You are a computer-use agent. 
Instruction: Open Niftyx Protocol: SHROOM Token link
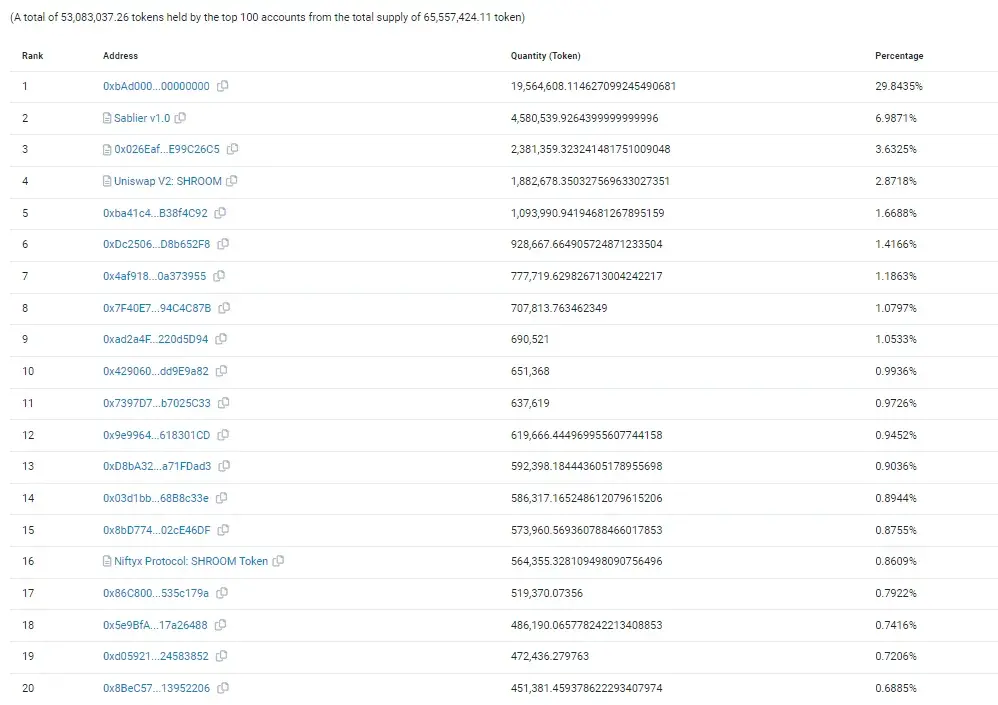point(191,561)
